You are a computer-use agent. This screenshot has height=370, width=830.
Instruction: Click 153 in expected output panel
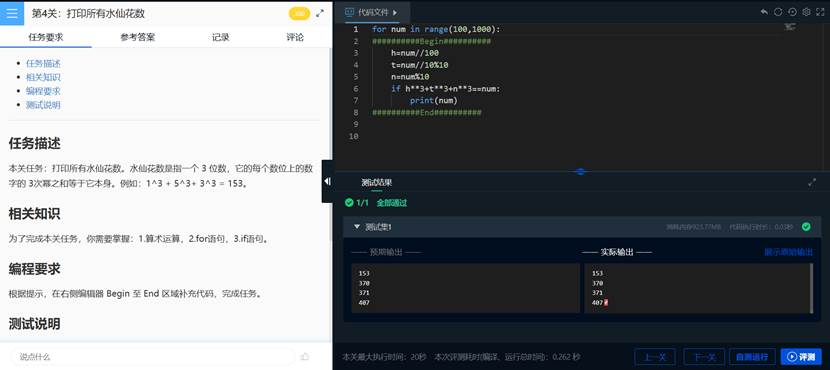364,274
